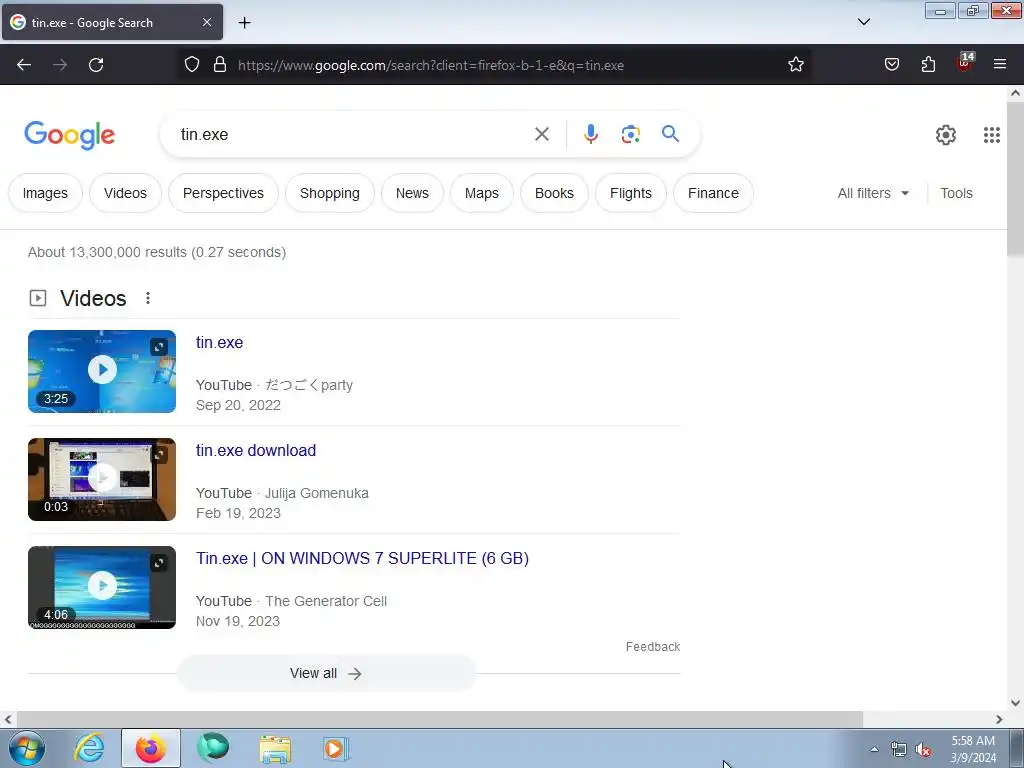Switch to the Shopping filter
This screenshot has height=768, width=1024.
pyautogui.click(x=330, y=193)
